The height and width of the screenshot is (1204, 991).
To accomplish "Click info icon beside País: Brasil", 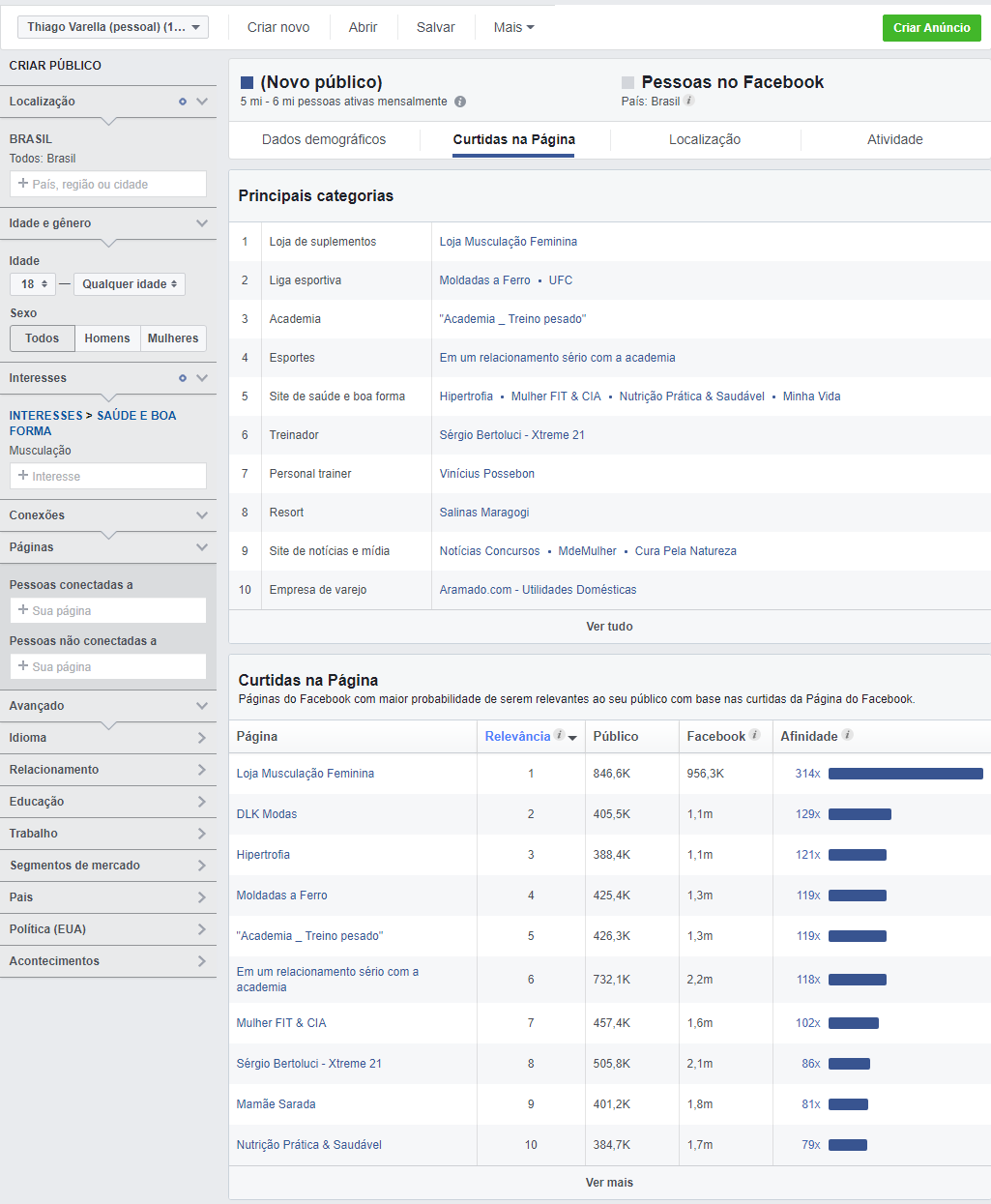I will [x=689, y=101].
